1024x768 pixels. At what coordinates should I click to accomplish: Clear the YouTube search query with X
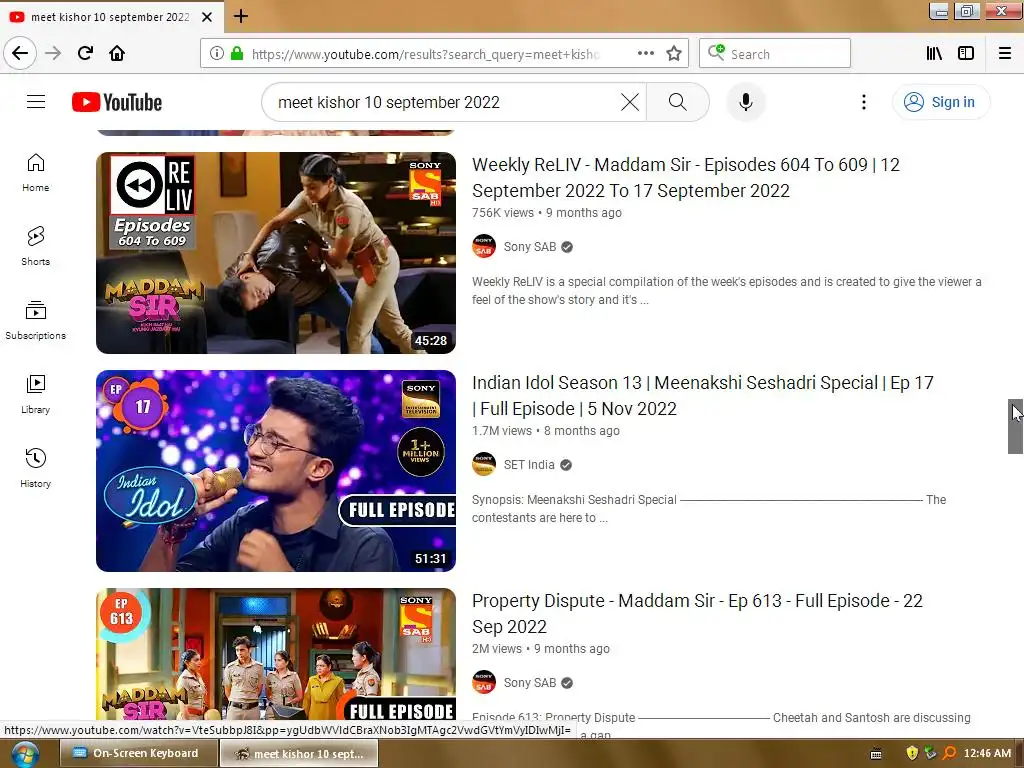click(630, 102)
